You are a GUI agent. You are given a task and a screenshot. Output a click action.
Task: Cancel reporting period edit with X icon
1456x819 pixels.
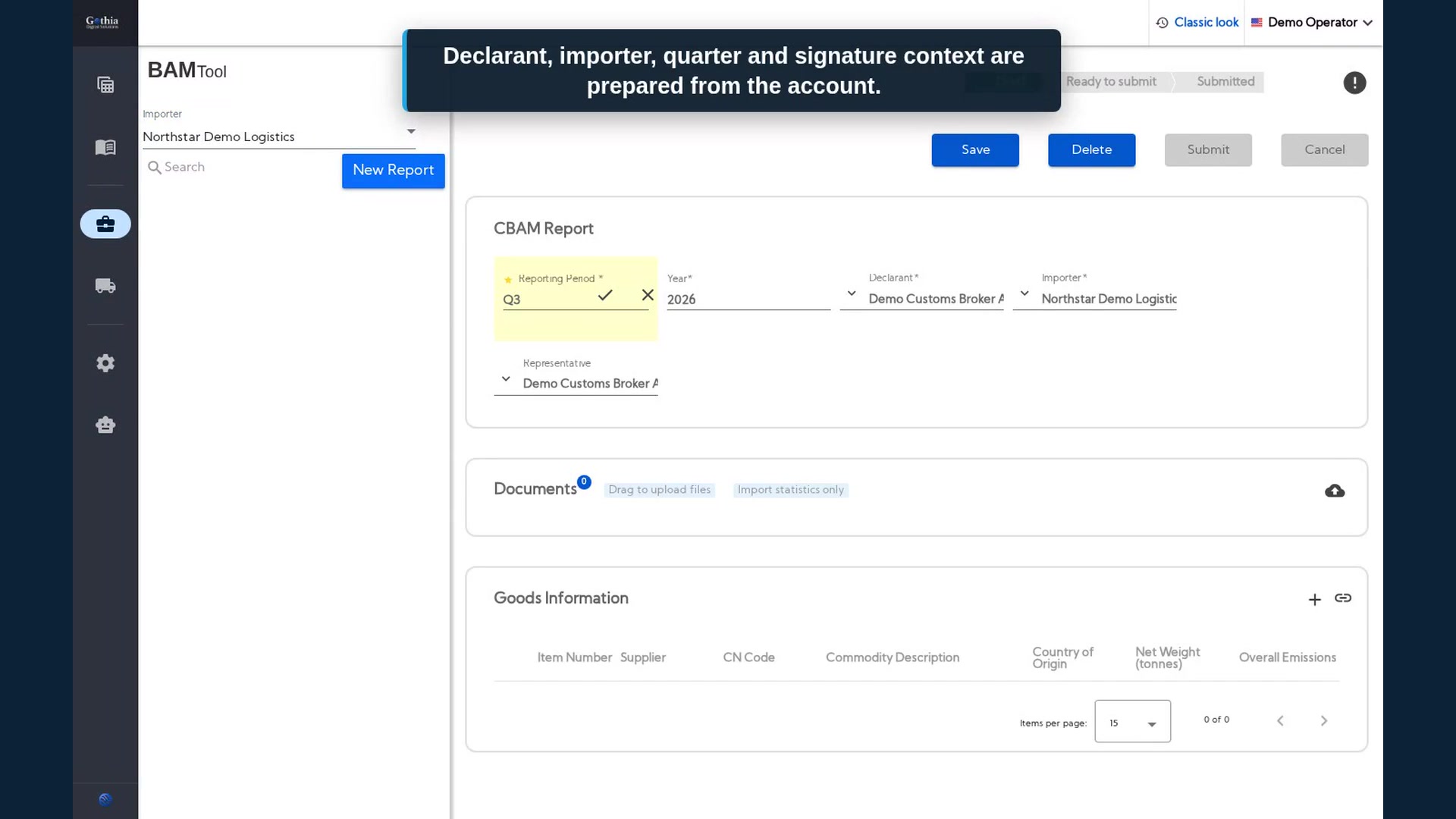pyautogui.click(x=648, y=295)
